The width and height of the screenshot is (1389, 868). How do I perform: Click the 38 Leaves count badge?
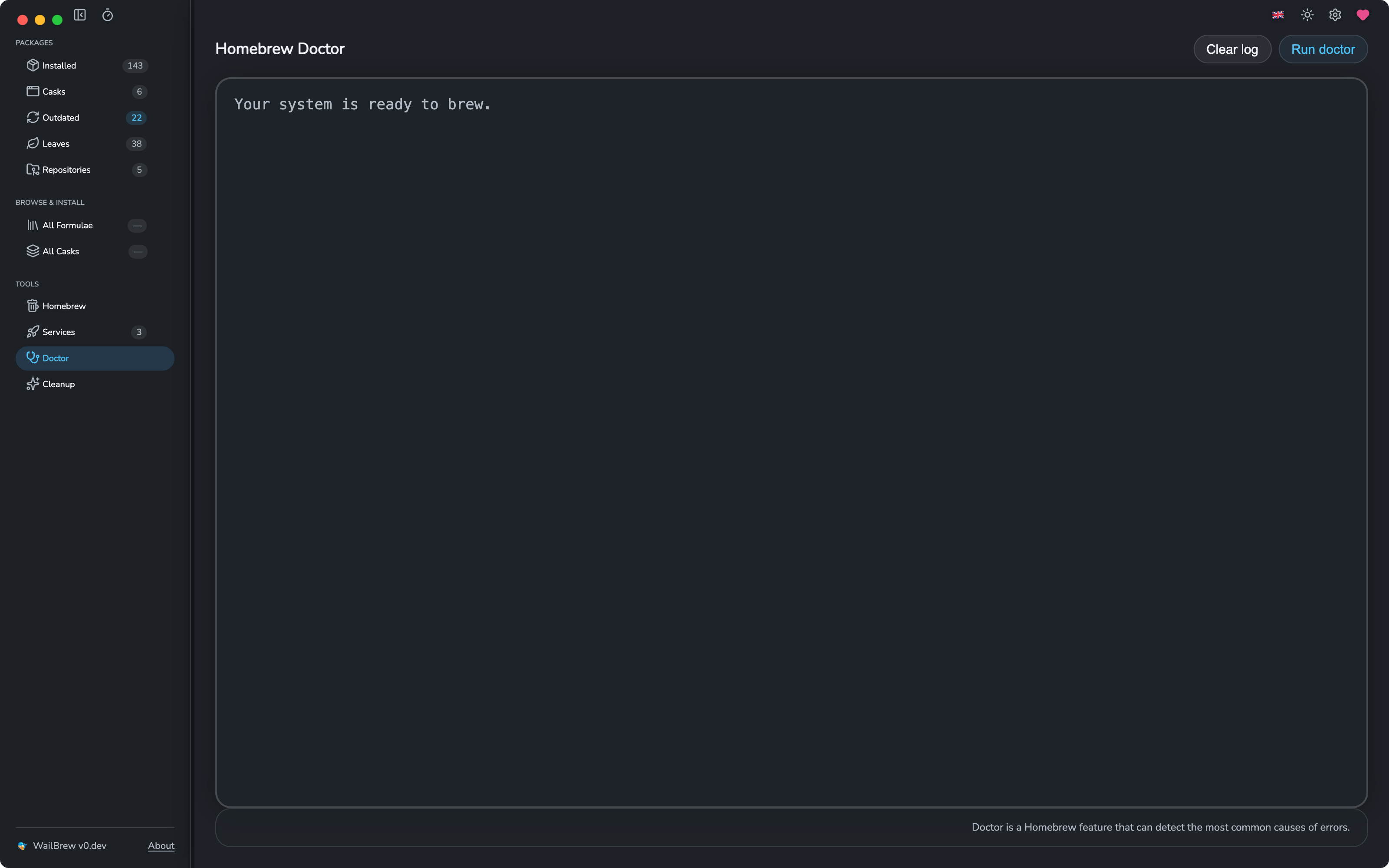pyautogui.click(x=137, y=144)
